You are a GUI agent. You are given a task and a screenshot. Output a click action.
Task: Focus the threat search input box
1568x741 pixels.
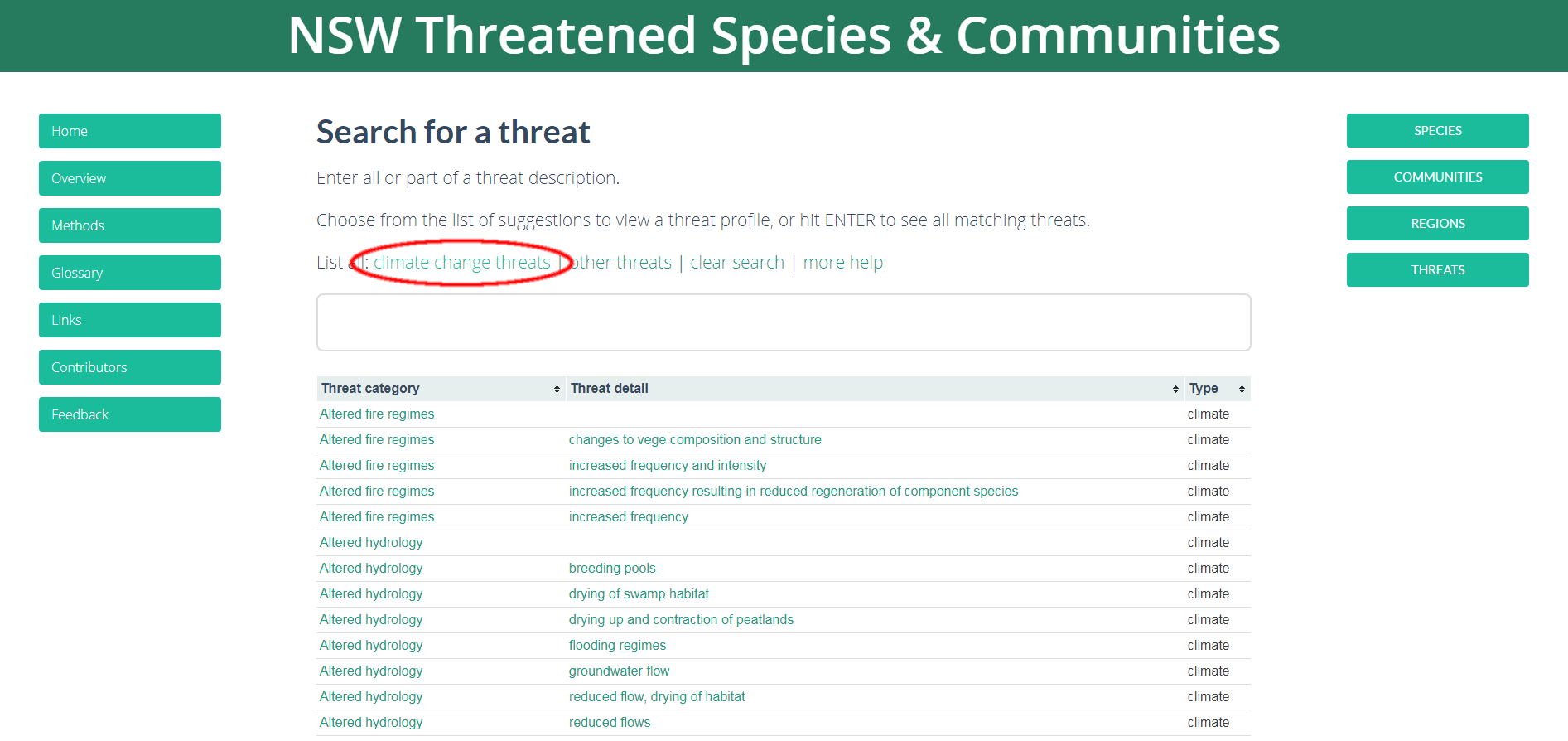click(x=784, y=322)
